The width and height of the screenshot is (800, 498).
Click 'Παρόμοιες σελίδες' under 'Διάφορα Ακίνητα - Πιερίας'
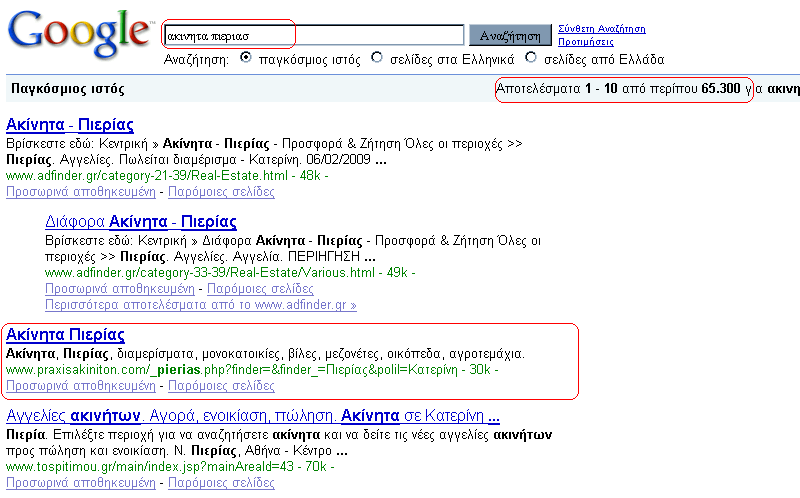(x=260, y=288)
